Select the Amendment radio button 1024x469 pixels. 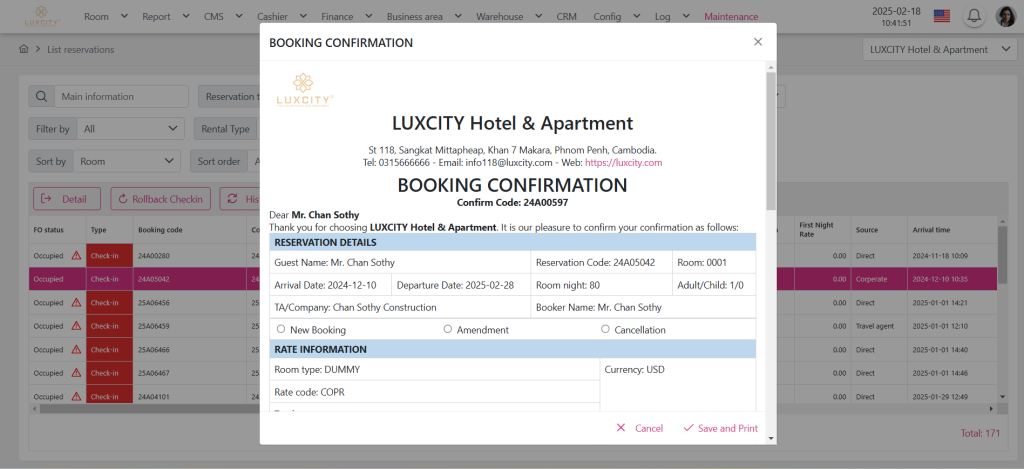tap(448, 329)
